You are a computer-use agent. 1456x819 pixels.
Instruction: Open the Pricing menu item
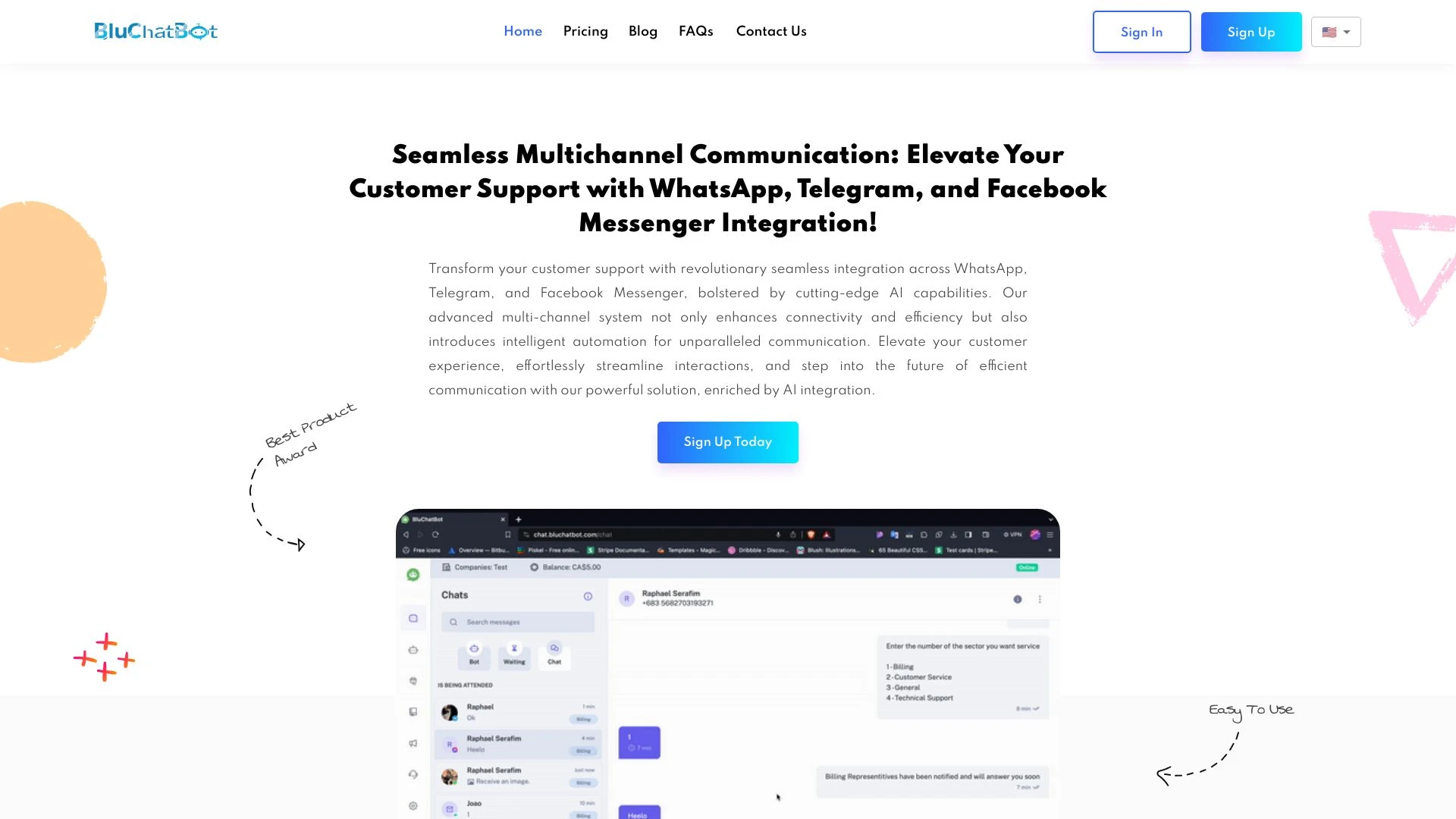tap(585, 32)
